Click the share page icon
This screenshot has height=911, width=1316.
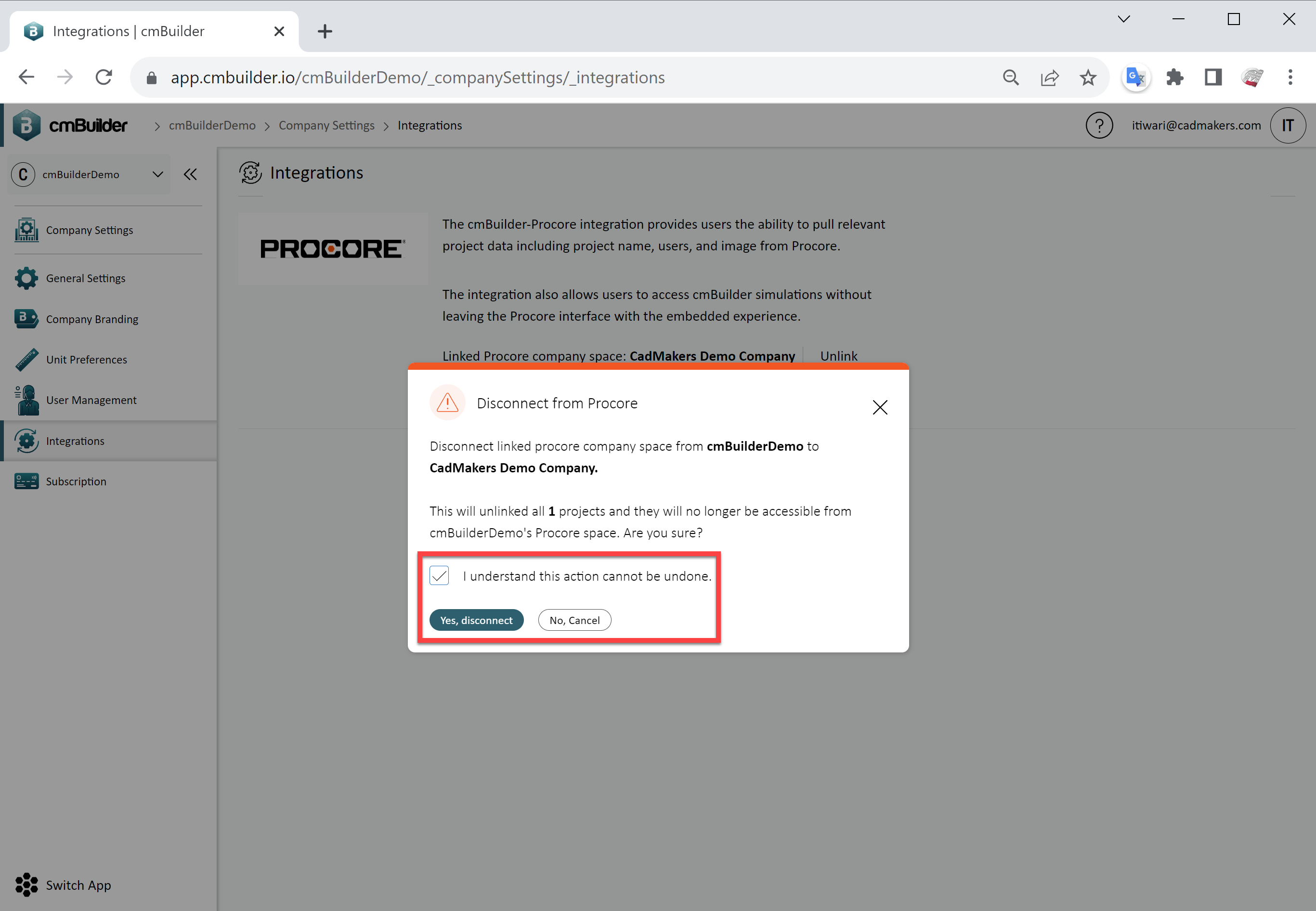1049,77
